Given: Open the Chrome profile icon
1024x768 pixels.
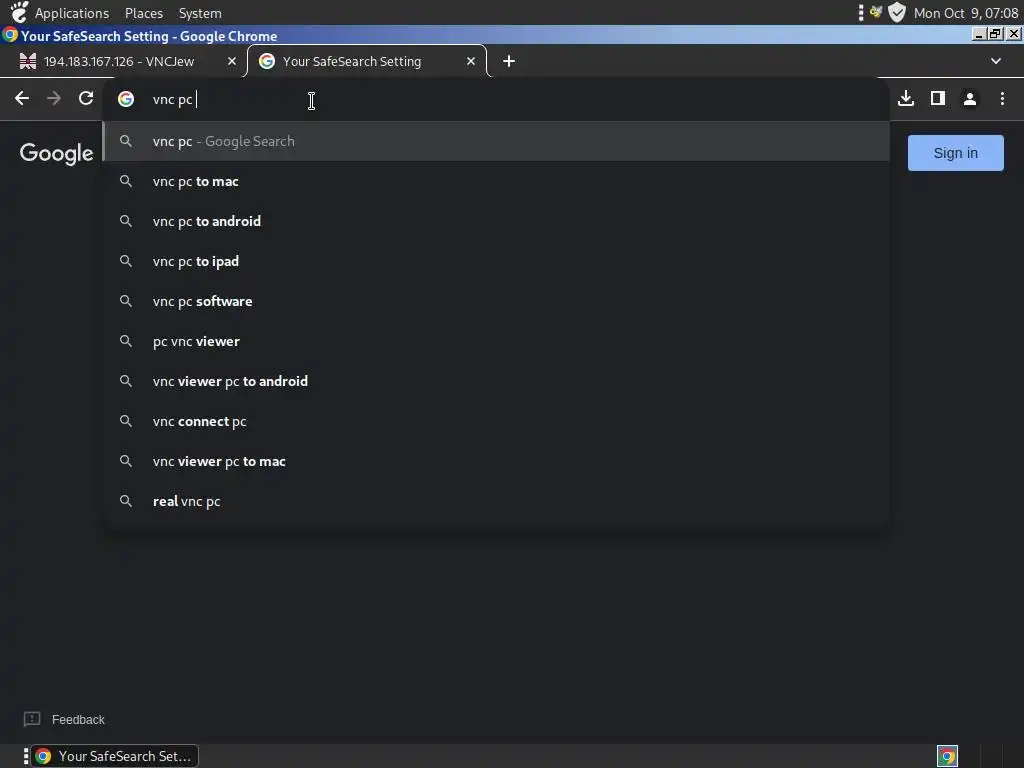Looking at the screenshot, I should click(970, 99).
